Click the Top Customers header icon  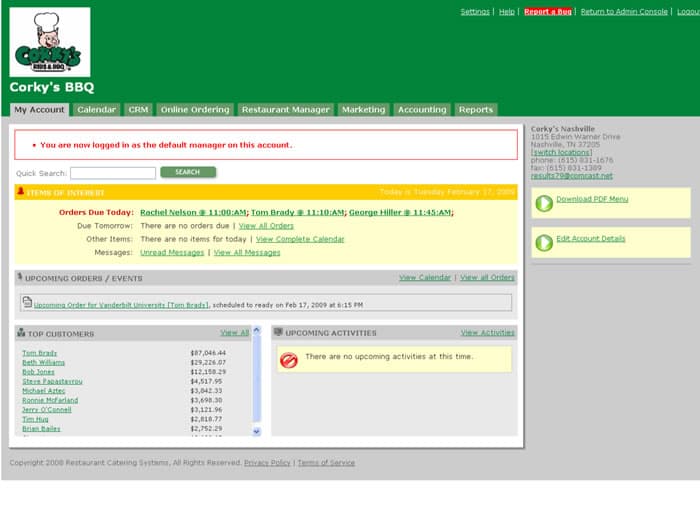21,333
